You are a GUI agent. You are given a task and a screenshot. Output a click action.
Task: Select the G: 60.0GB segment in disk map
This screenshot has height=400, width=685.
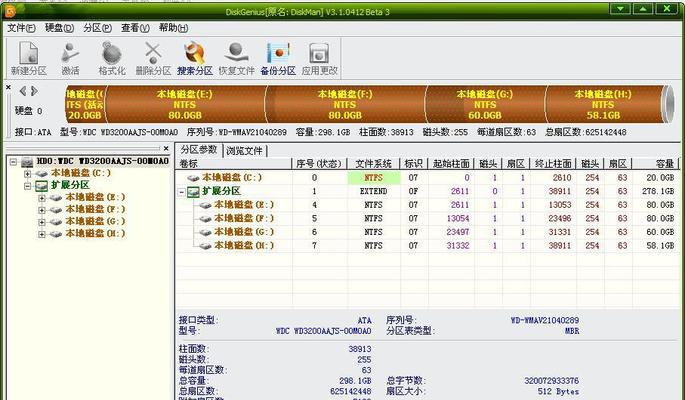485,104
